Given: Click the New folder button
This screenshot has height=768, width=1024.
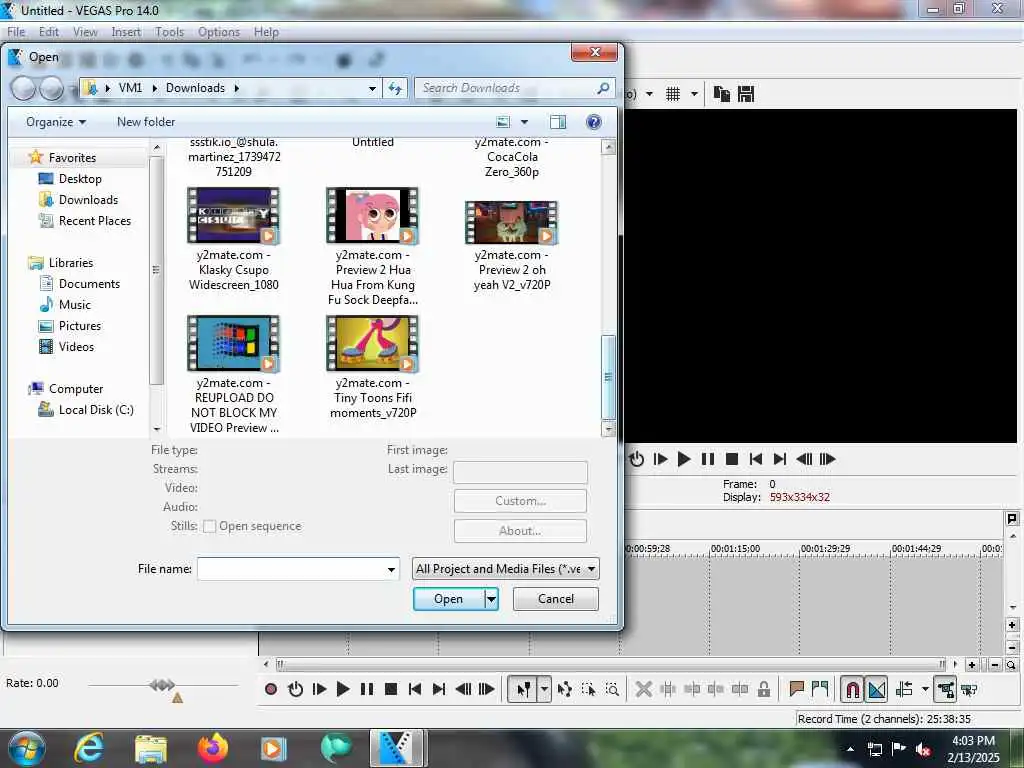Looking at the screenshot, I should pos(146,121).
